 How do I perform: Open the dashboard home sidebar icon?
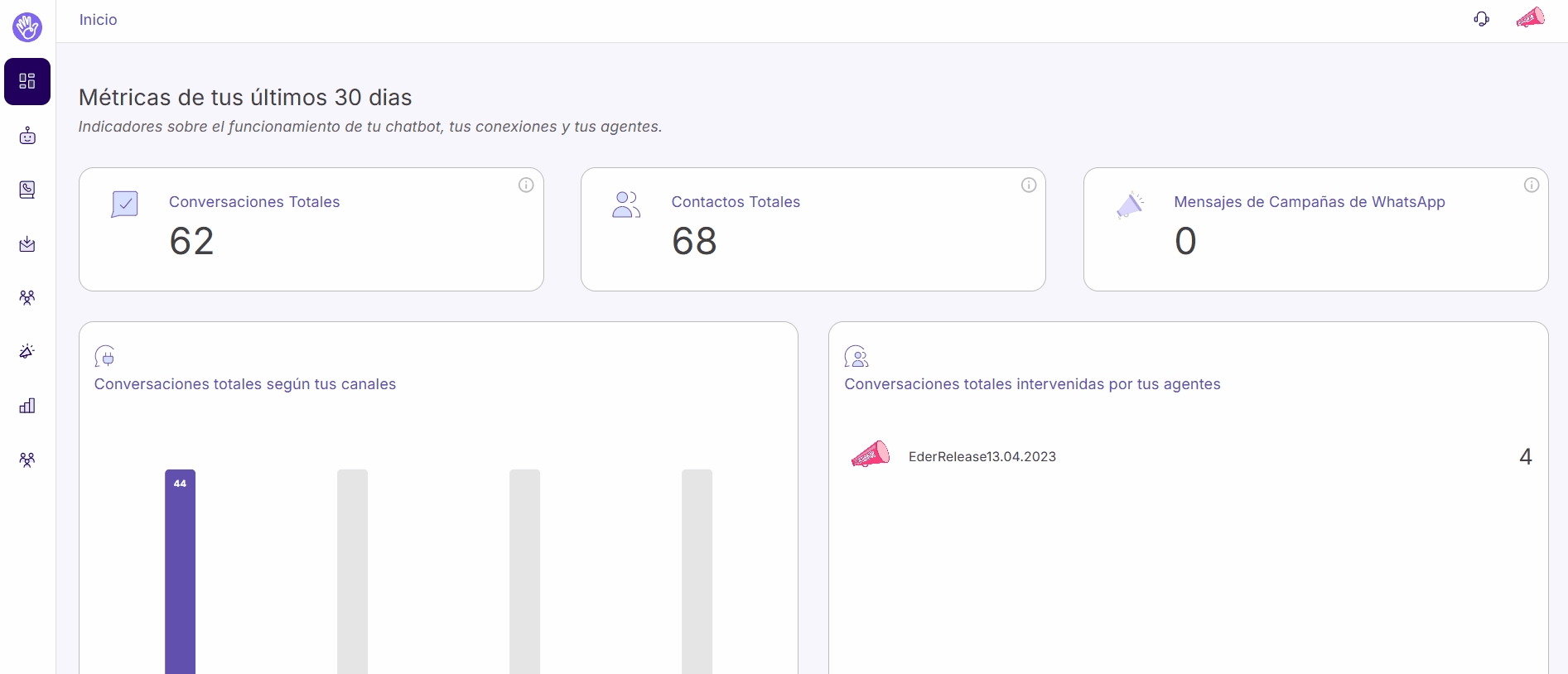pyautogui.click(x=27, y=81)
